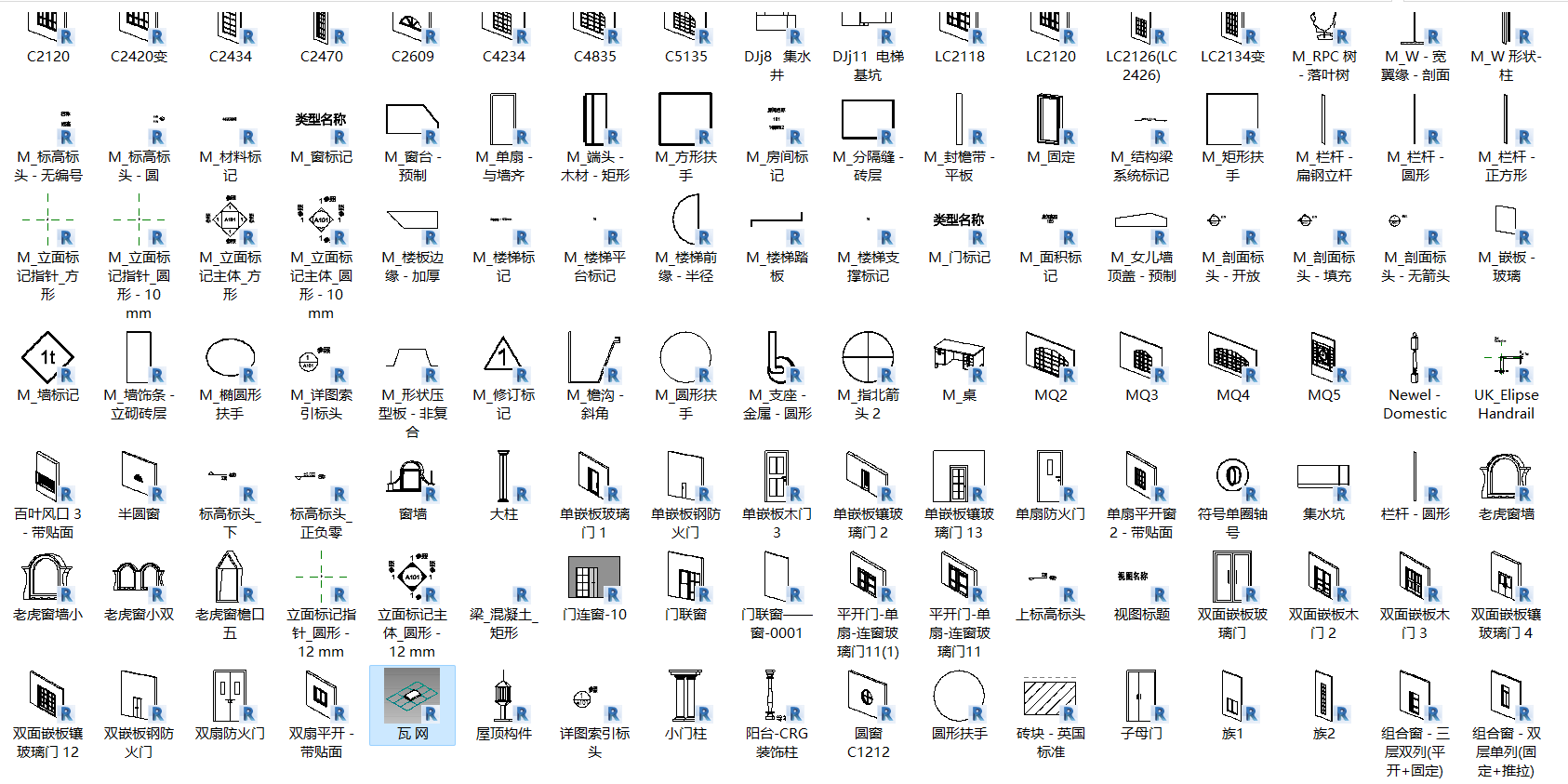Click the 子母门 family file

1141,705
